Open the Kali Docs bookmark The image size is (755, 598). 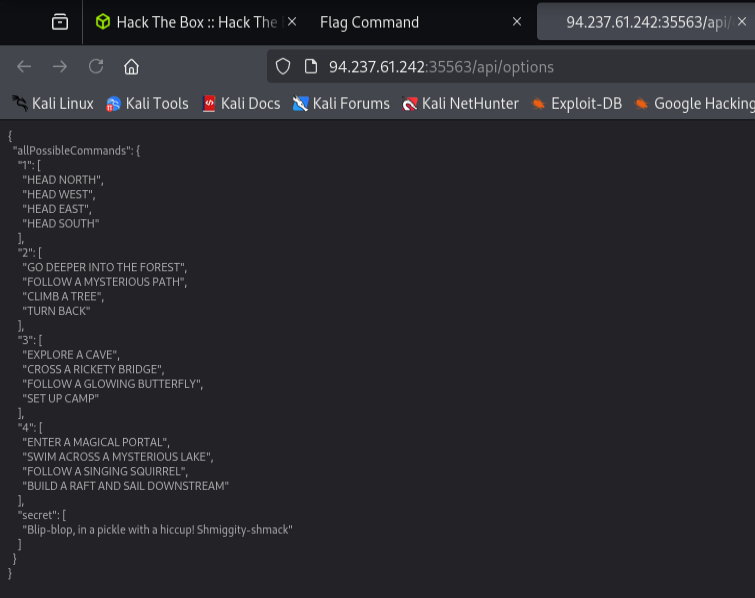point(241,104)
